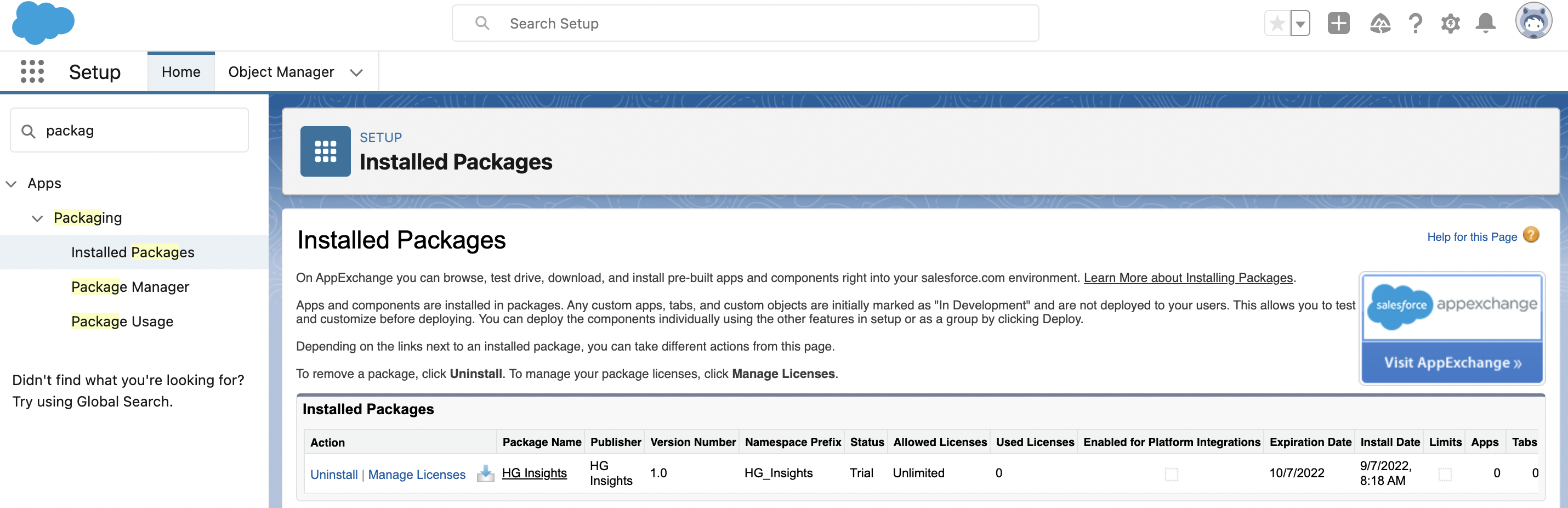Click the Status column header
Image resolution: width=1568 pixels, height=508 pixels.
pyautogui.click(x=867, y=442)
